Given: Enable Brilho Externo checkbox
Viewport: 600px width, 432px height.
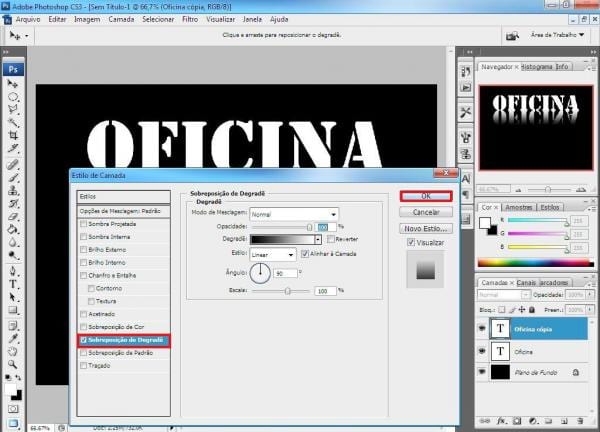Looking at the screenshot, I should tap(83, 249).
